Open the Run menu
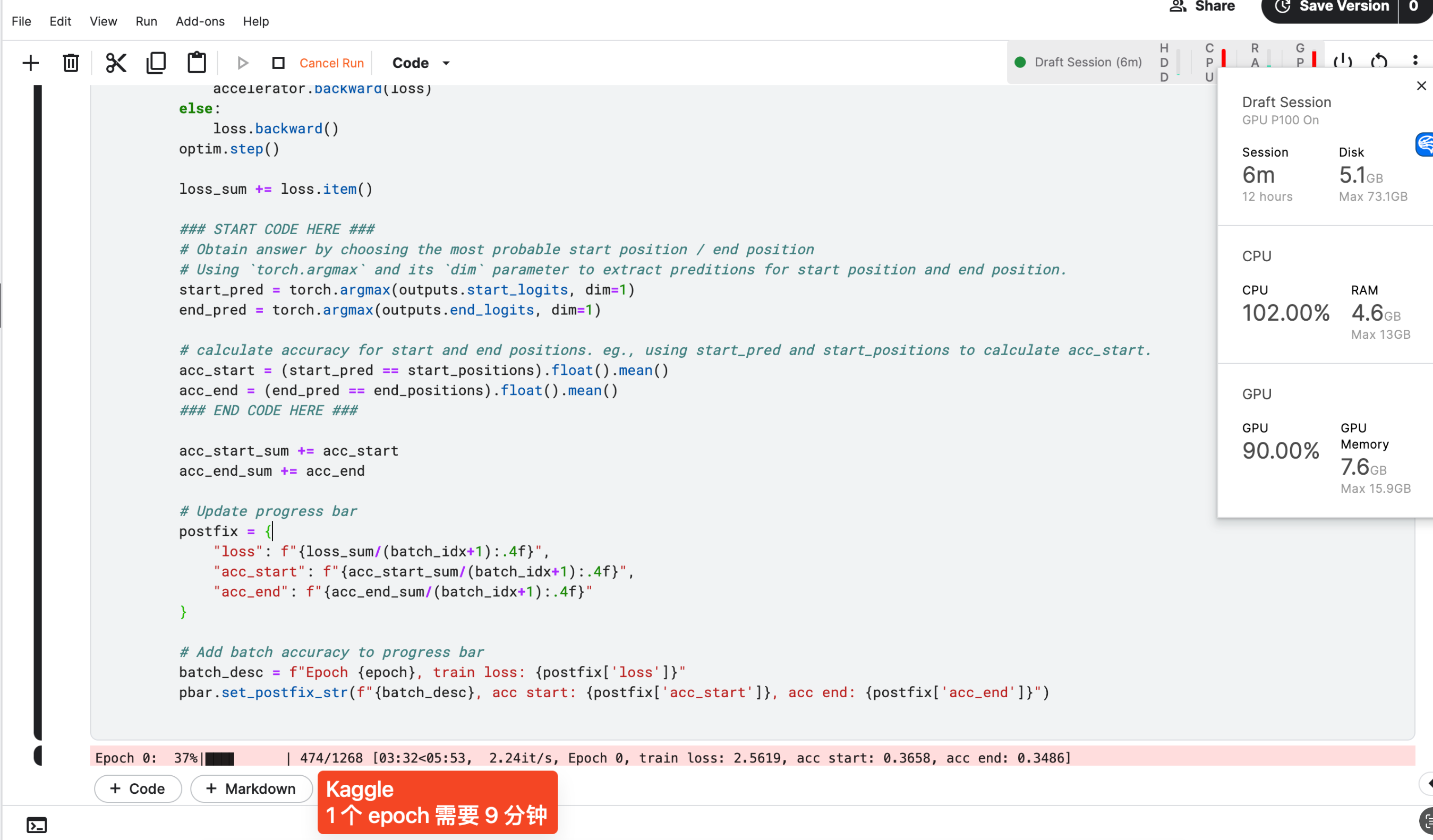Image resolution: width=1433 pixels, height=840 pixels. coord(146,21)
